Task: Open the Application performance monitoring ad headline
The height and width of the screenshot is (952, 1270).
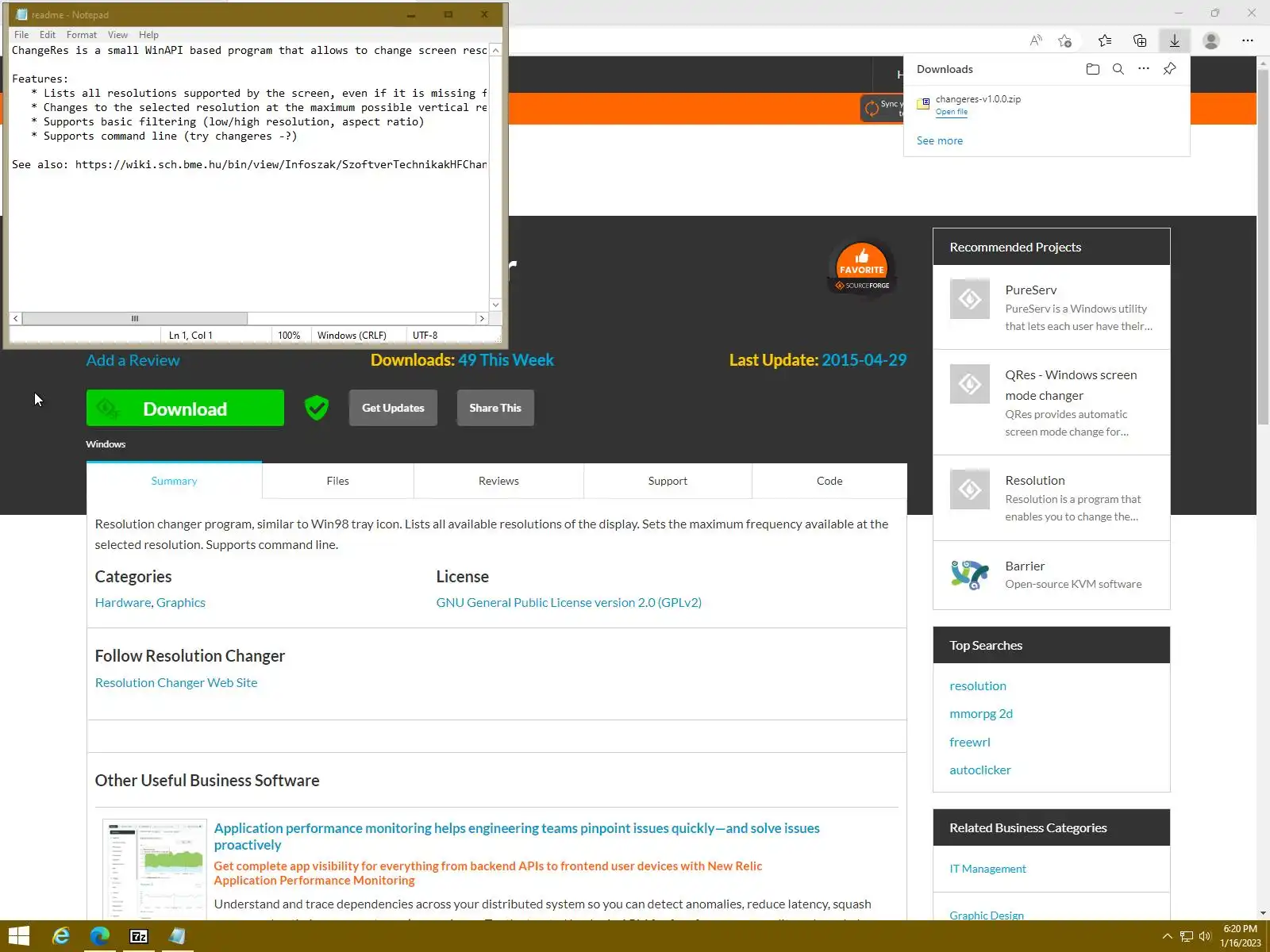Action: click(517, 836)
